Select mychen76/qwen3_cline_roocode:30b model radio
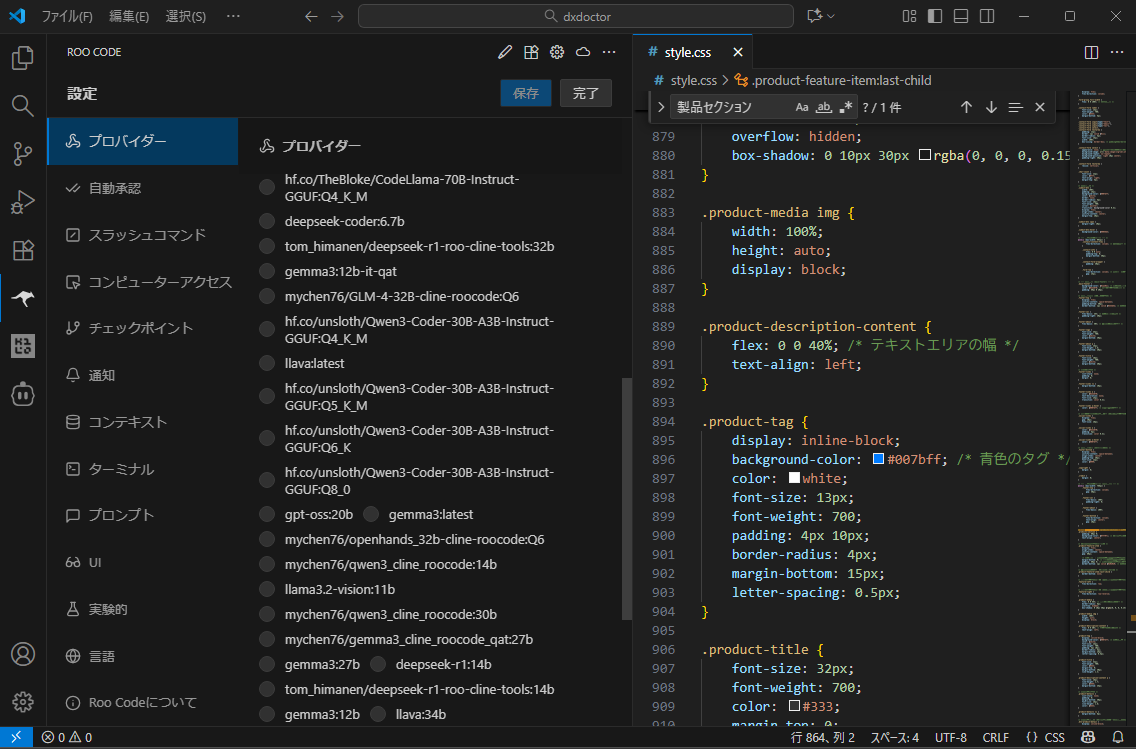 267,614
